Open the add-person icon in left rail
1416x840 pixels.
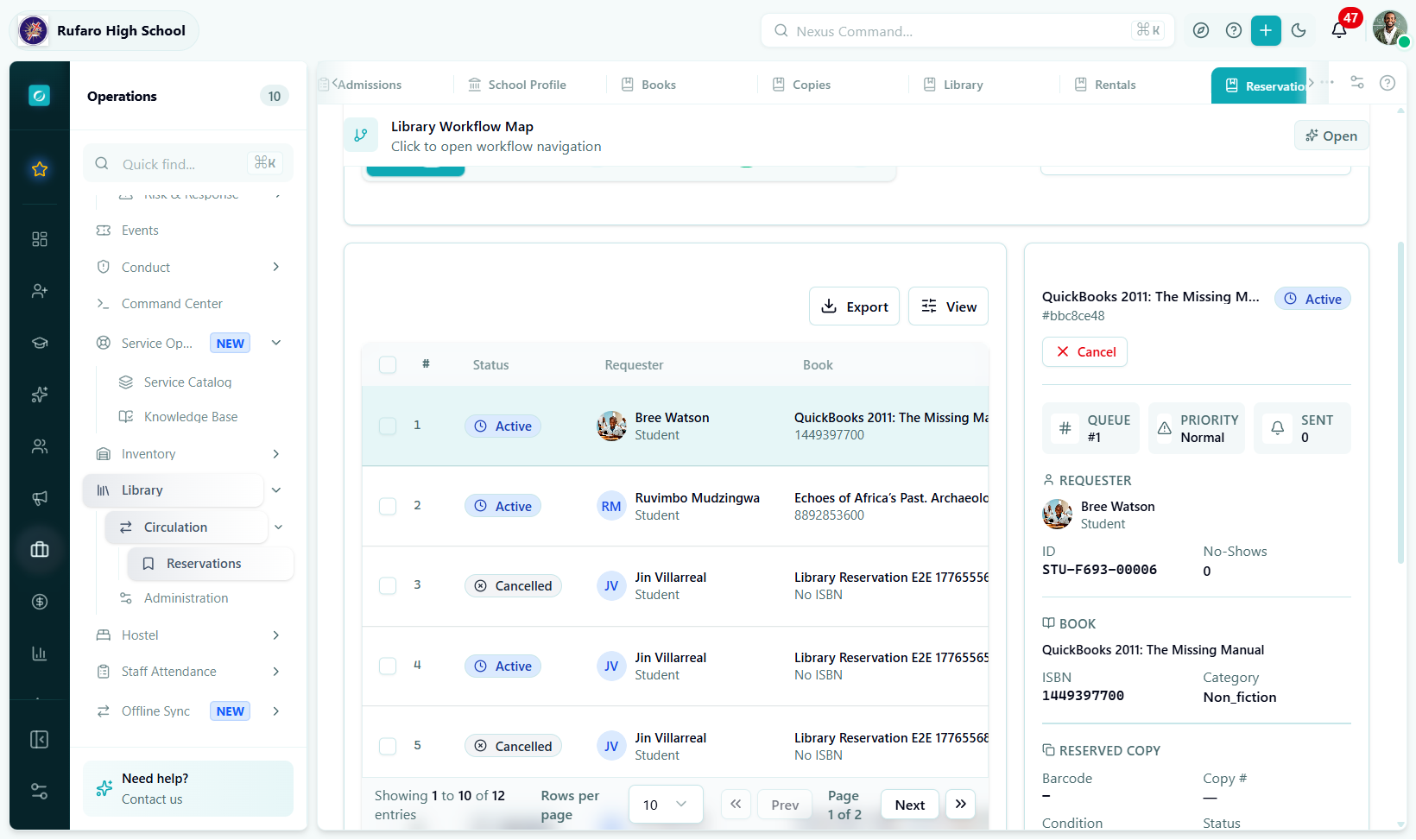pyautogui.click(x=40, y=291)
